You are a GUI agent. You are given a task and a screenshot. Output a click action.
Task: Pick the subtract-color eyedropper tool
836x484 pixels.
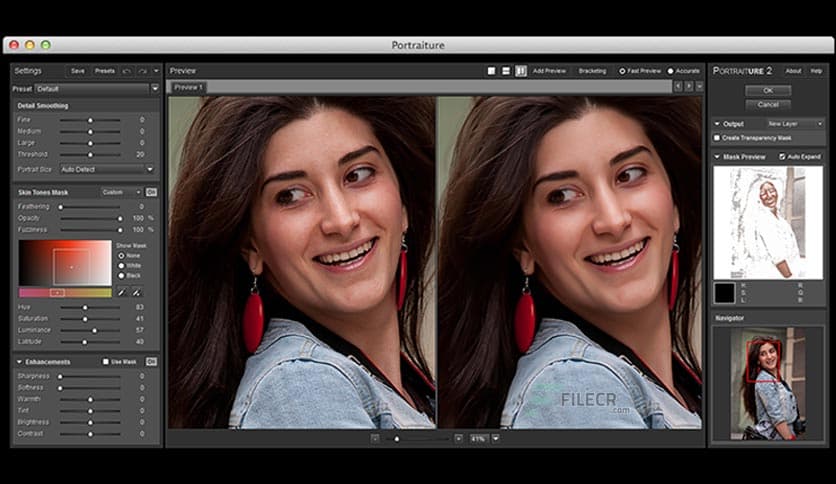(136, 292)
